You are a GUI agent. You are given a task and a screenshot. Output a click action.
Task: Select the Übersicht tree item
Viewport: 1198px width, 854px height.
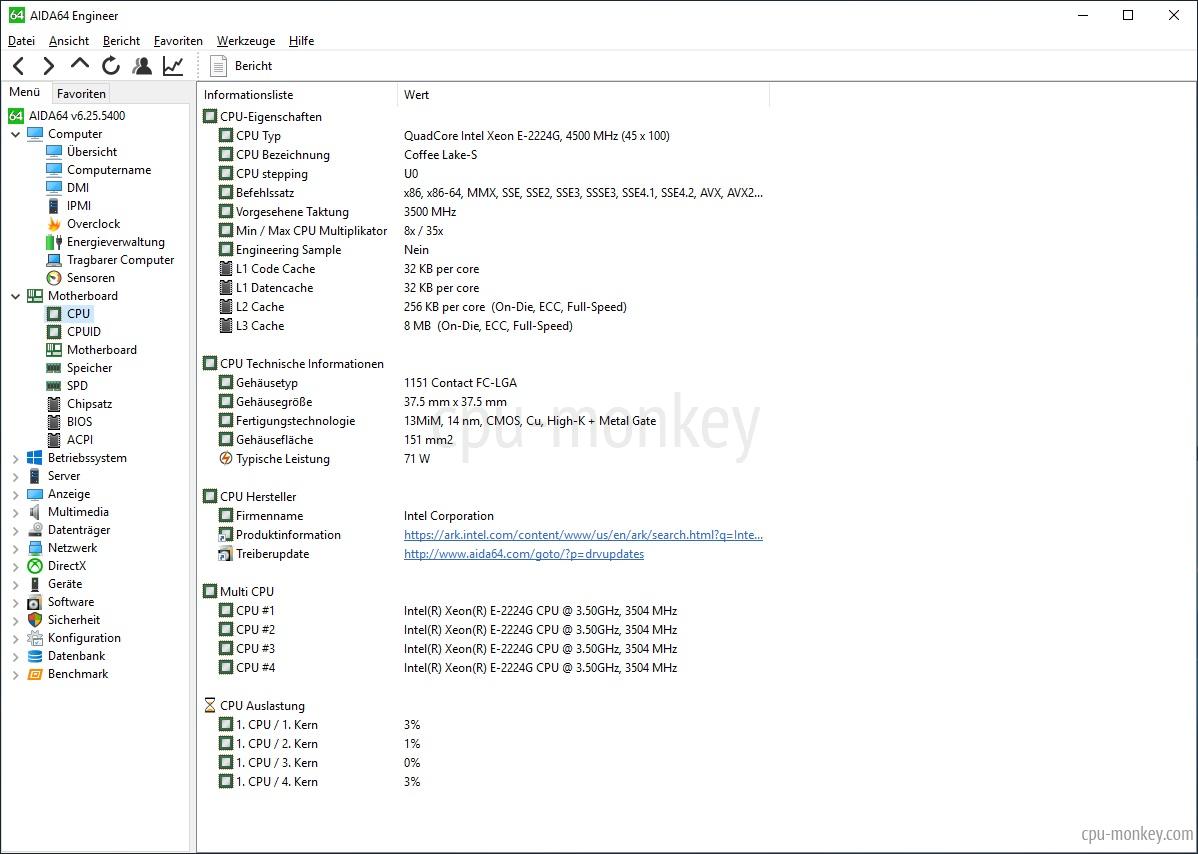coord(92,151)
